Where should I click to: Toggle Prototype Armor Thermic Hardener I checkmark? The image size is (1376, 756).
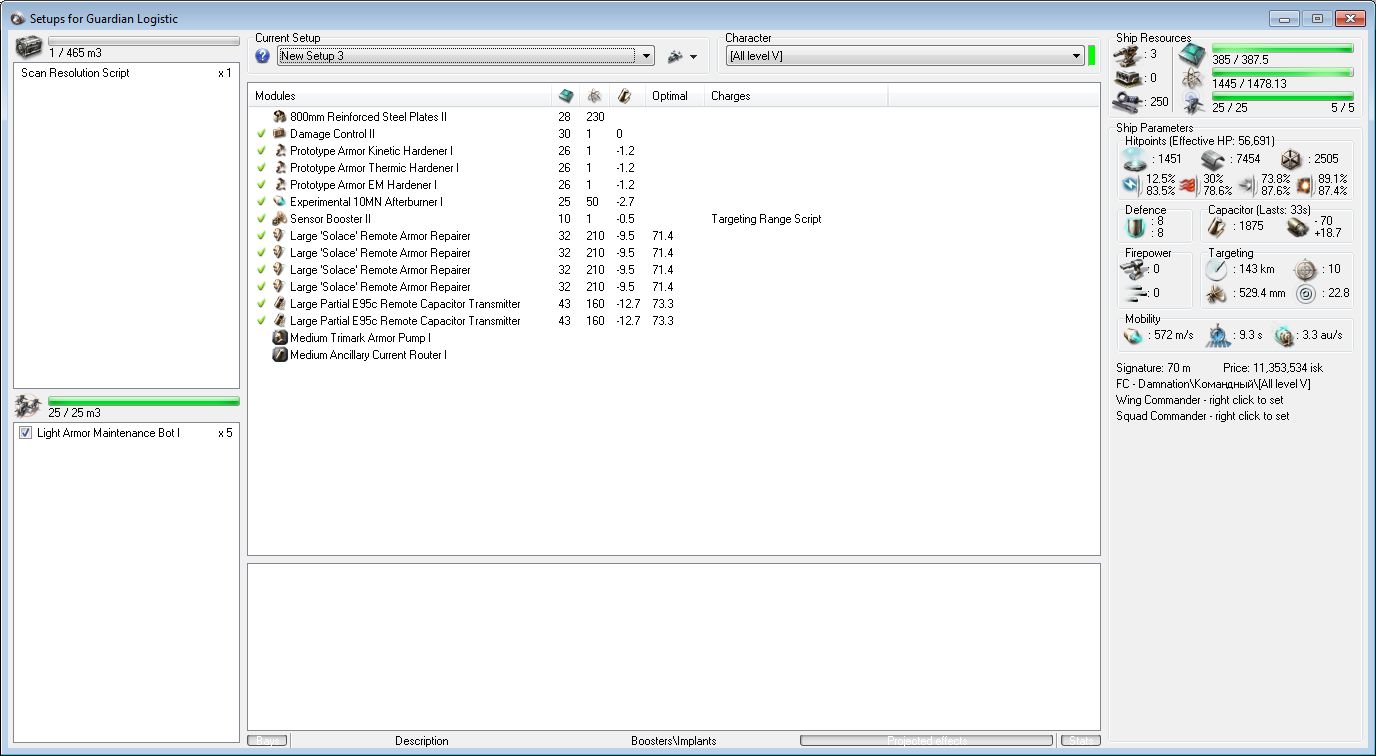(261, 168)
